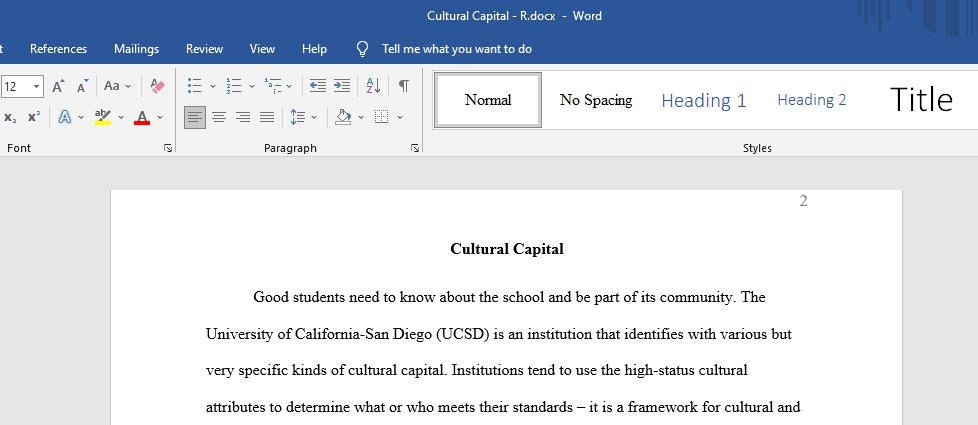Expand numbering library dropdown arrow
This screenshot has height=425, width=978.
pos(251,86)
